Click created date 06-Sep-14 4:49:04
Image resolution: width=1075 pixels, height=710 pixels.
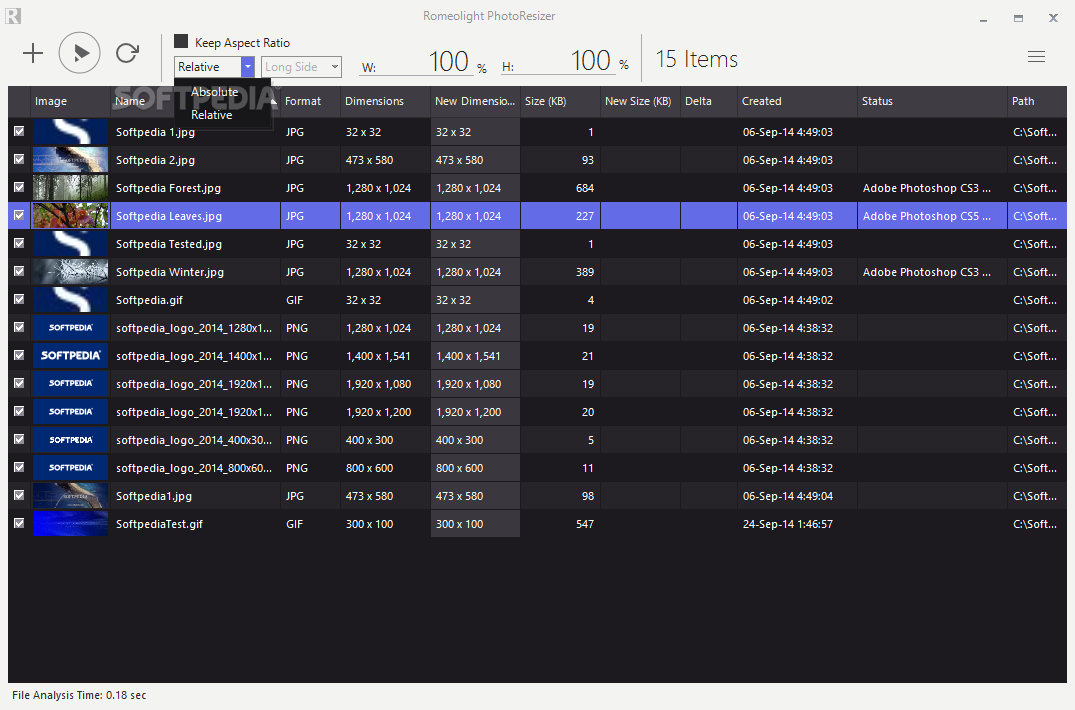pyautogui.click(x=788, y=495)
